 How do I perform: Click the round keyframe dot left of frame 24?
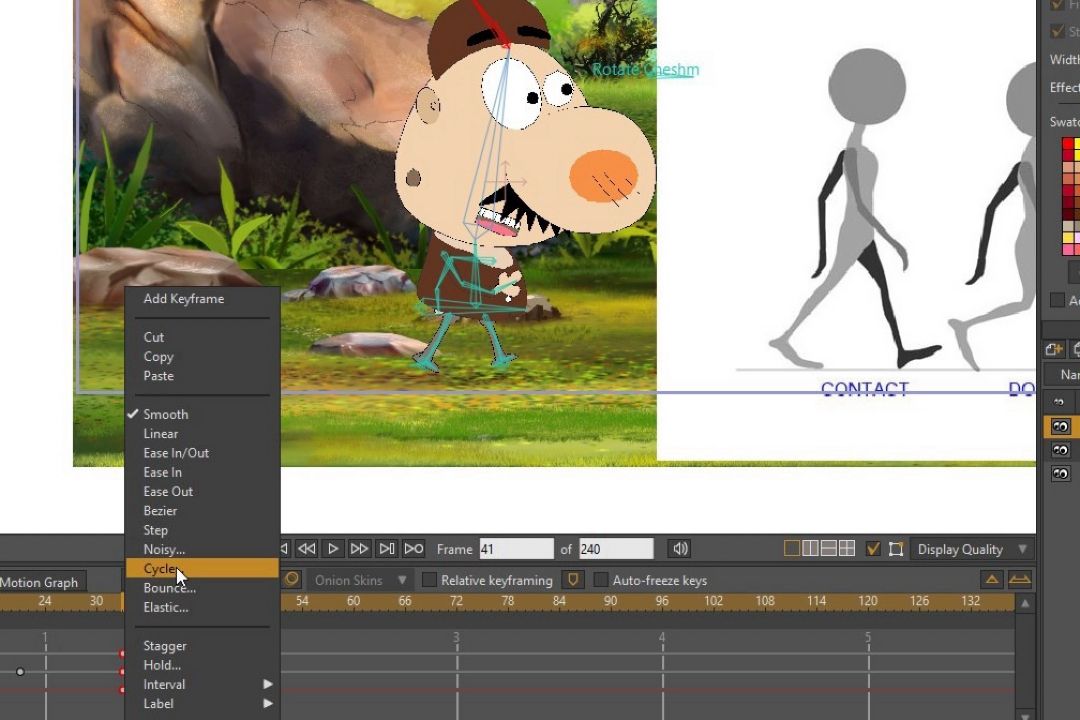click(x=20, y=671)
